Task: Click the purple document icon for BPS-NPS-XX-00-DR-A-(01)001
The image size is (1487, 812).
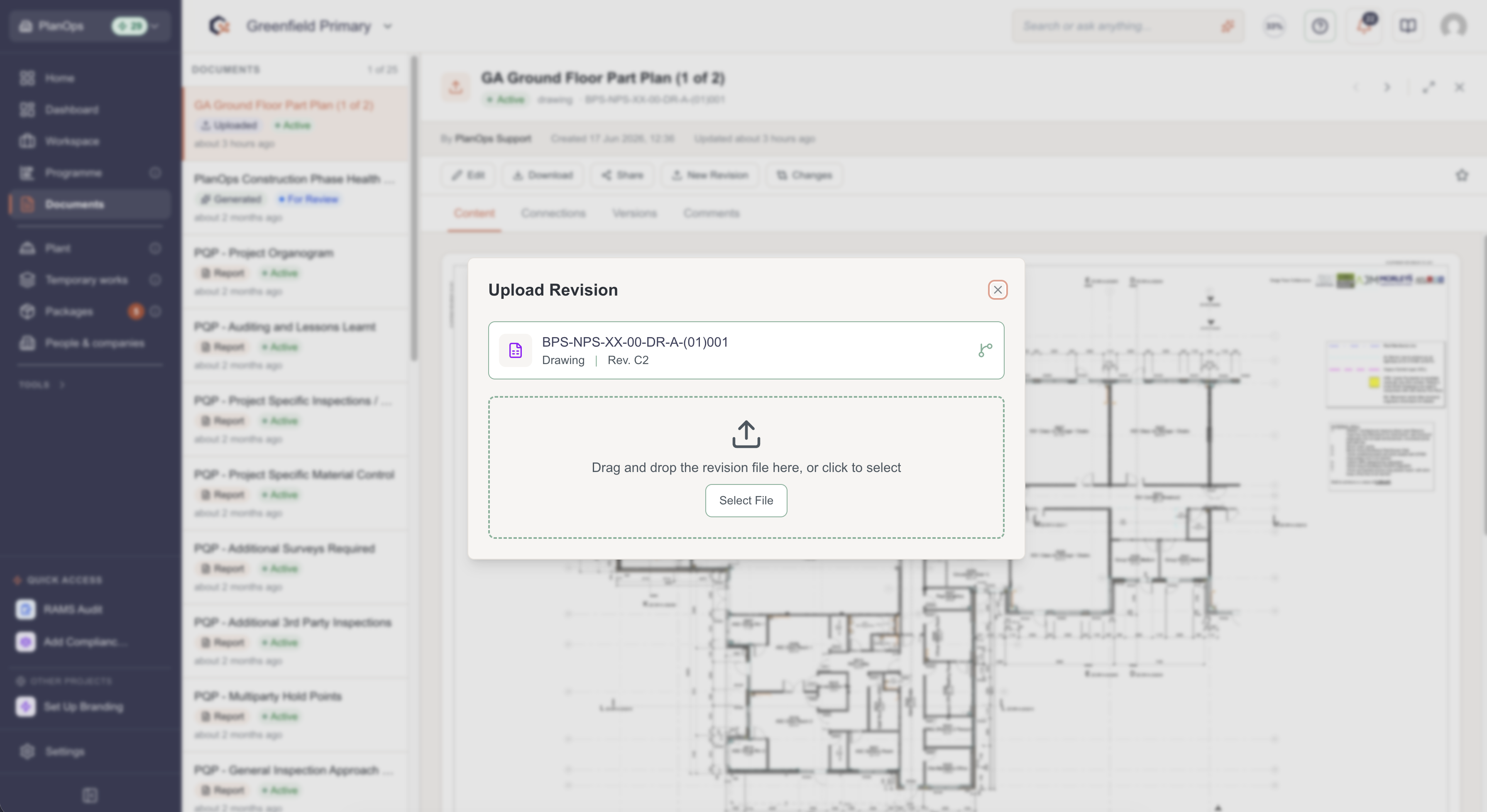Action: pyautogui.click(x=515, y=350)
